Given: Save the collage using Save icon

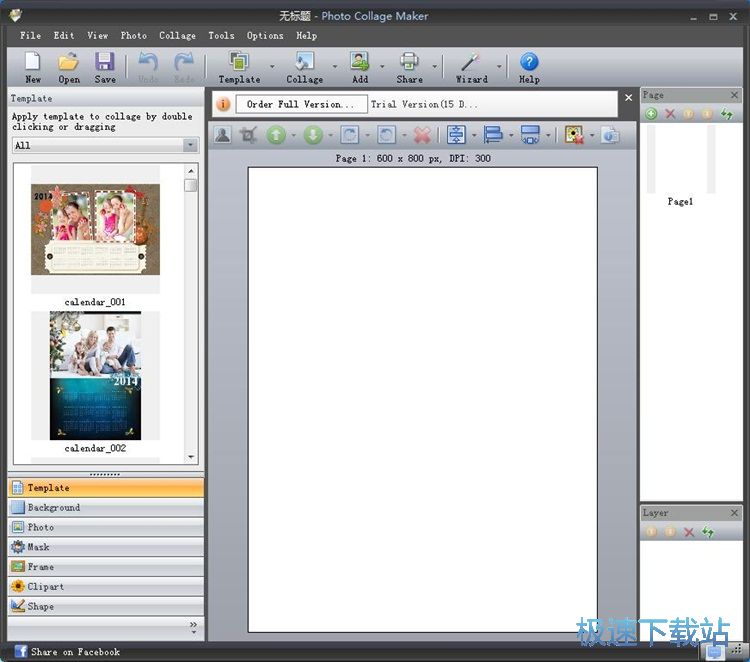Looking at the screenshot, I should tap(105, 63).
